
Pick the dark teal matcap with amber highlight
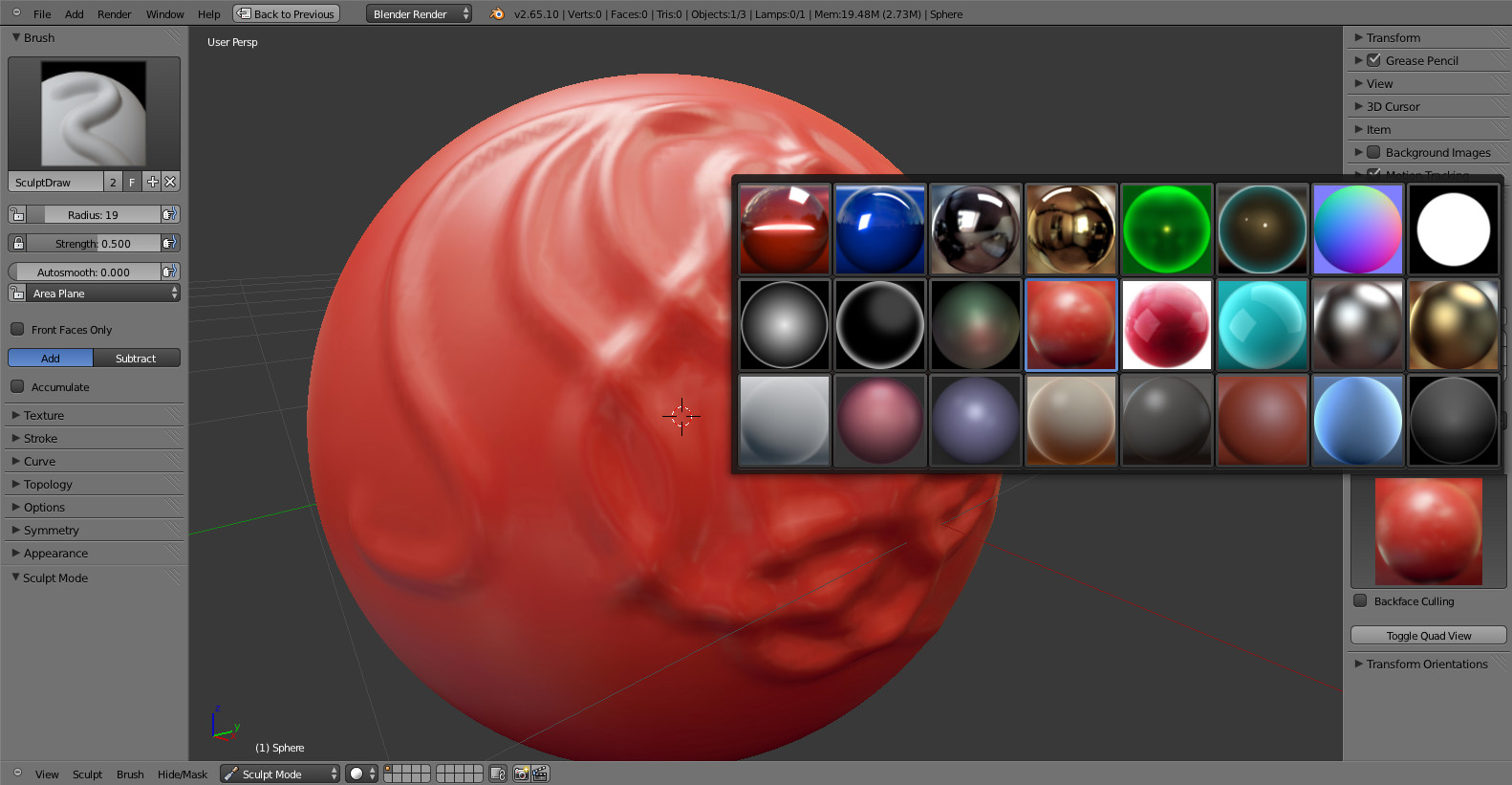click(x=1263, y=229)
